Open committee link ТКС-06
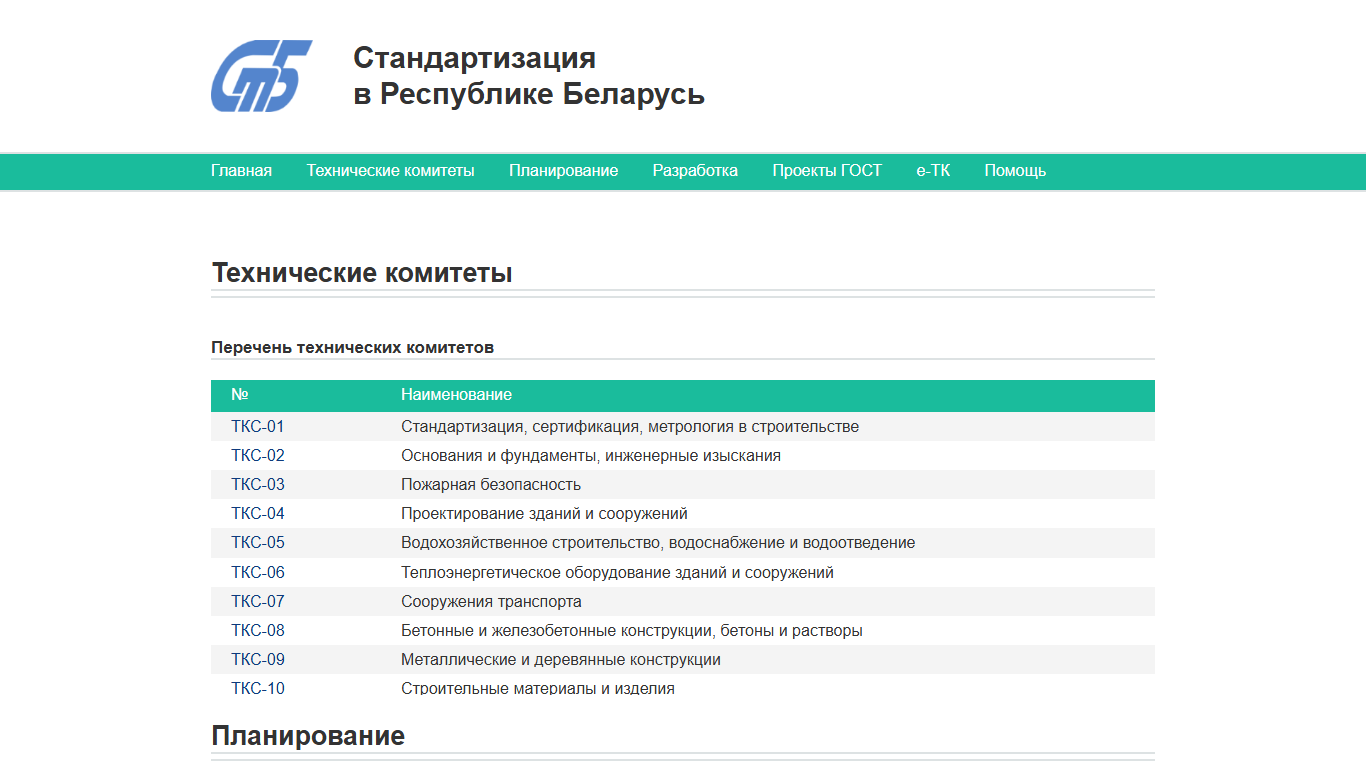Image resolution: width=1366 pixels, height=768 pixels. point(258,572)
